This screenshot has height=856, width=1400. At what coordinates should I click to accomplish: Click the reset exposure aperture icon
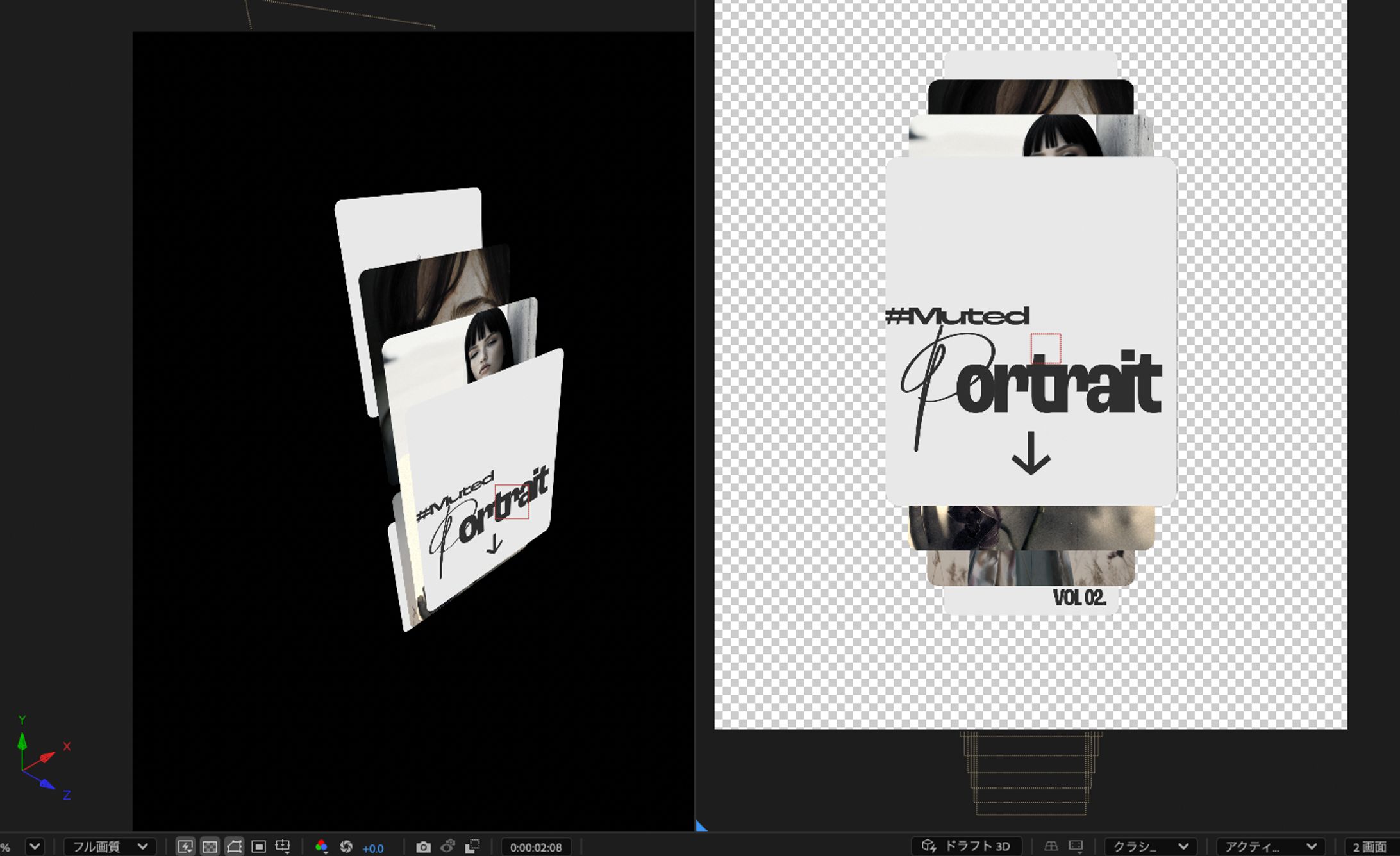[346, 846]
